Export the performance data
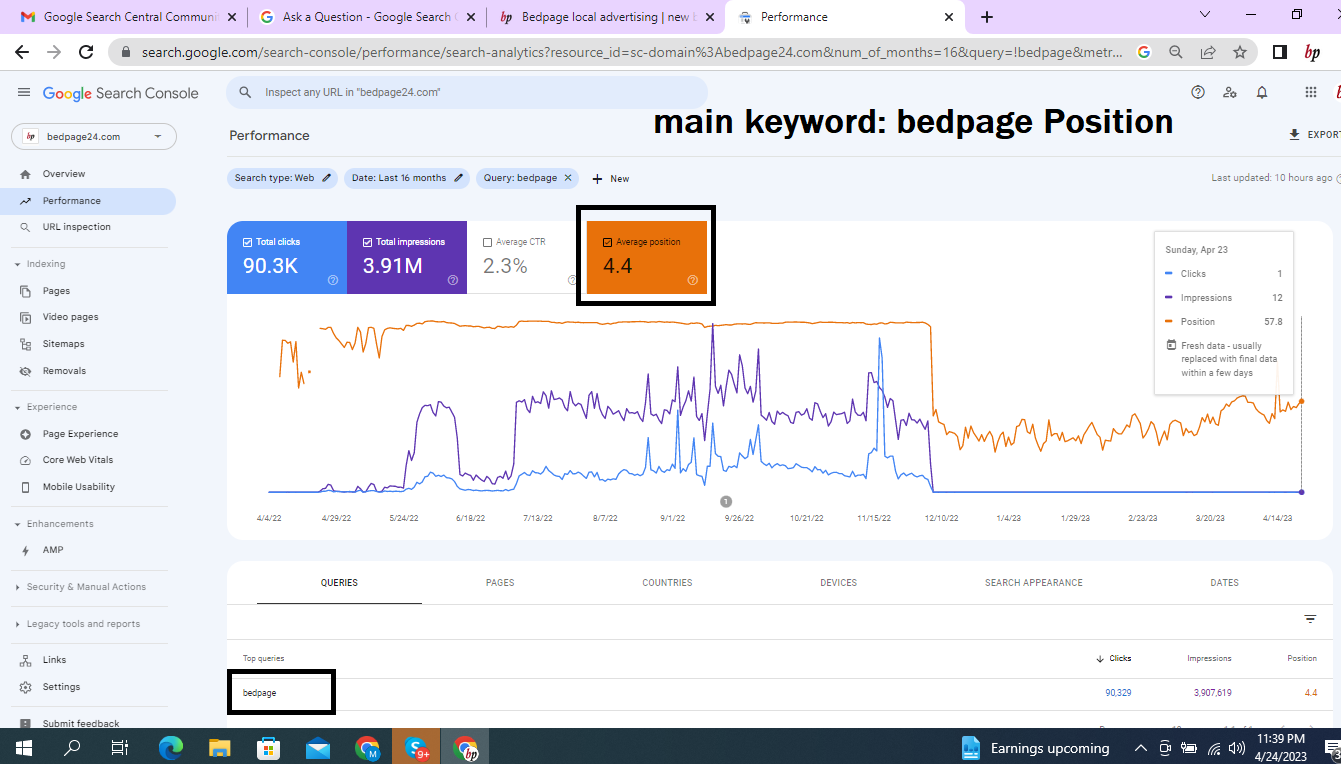 point(1314,135)
